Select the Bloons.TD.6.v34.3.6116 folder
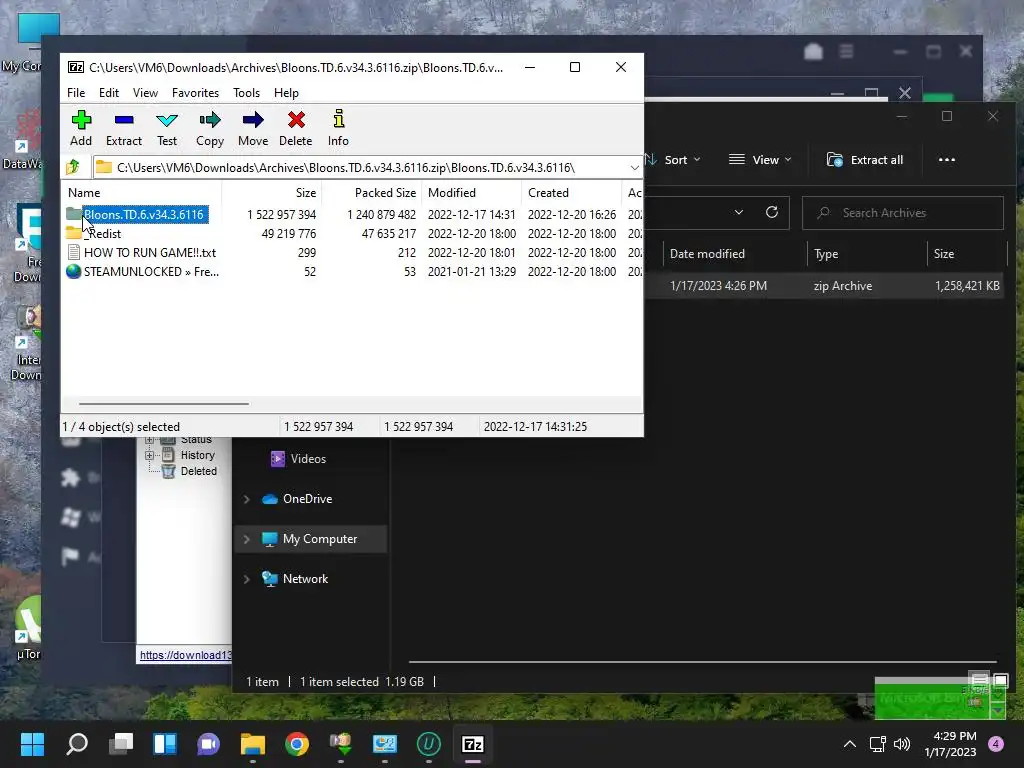 coord(144,214)
